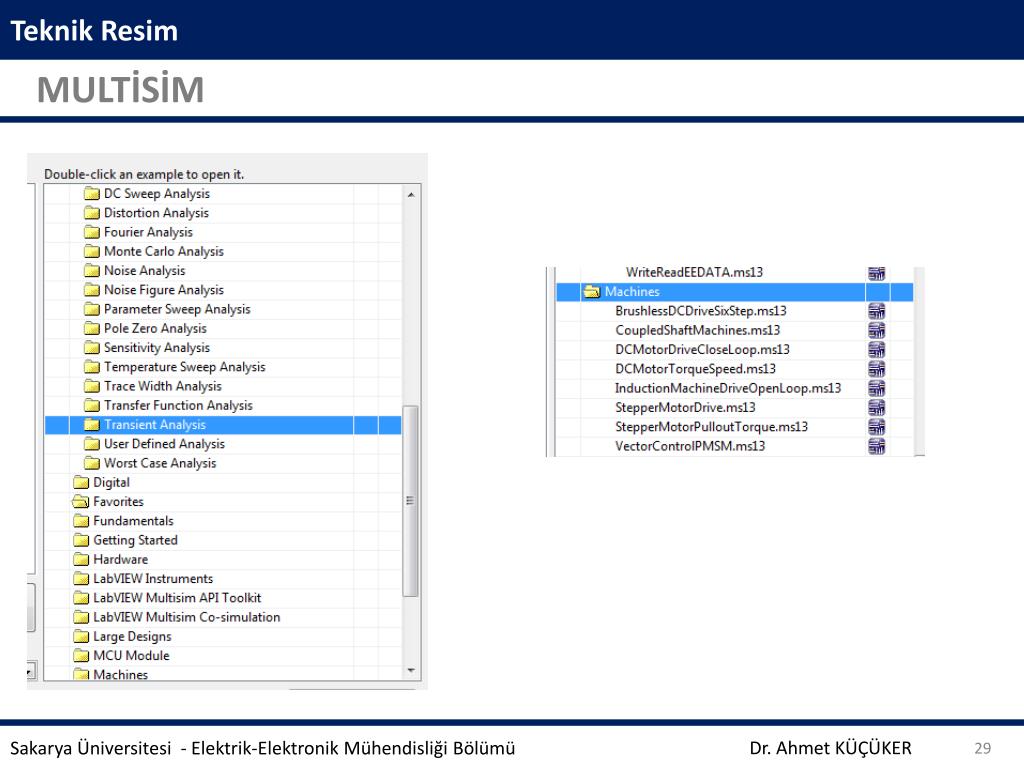Select Trace Width Analysis folder
Image resolution: width=1024 pixels, height=768 pixels.
pyautogui.click(x=163, y=386)
